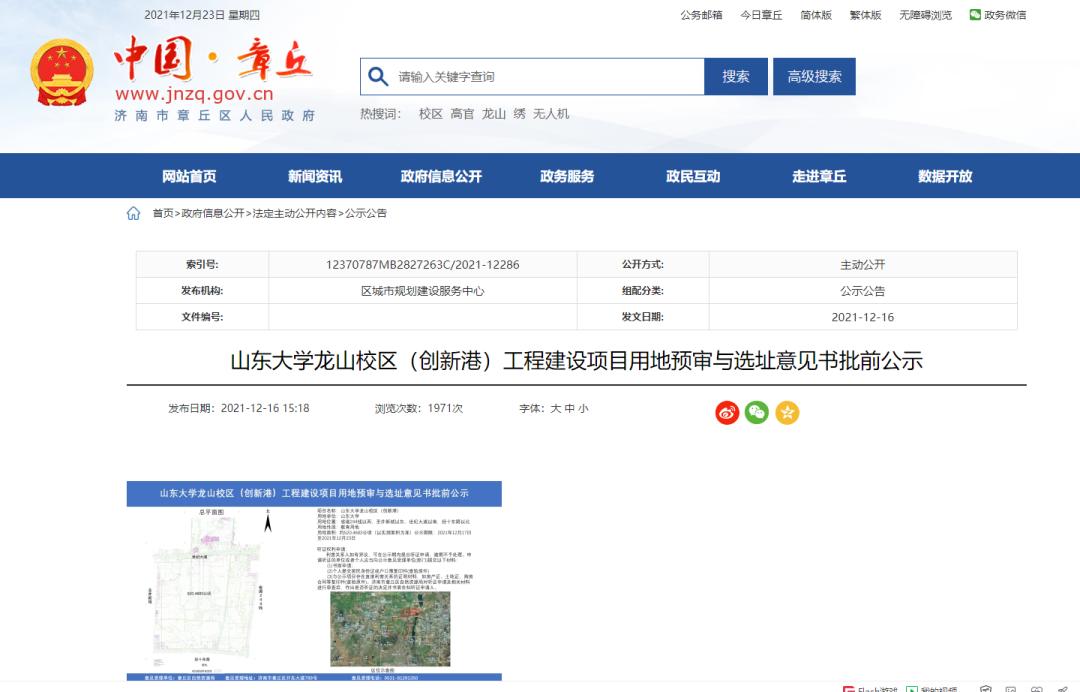1080x692 pixels.
Task: Click the search magnifier icon
Action: point(377,76)
